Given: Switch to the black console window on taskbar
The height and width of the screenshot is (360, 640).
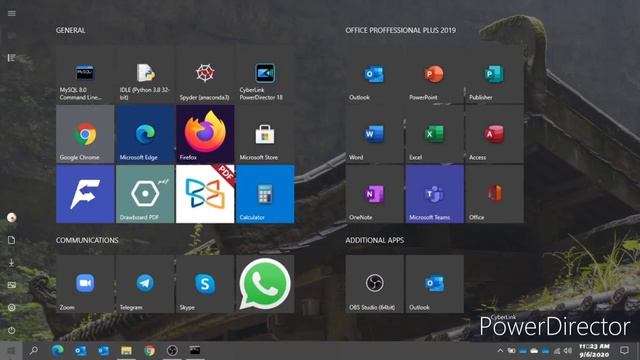Looking at the screenshot, I should click(195, 351).
